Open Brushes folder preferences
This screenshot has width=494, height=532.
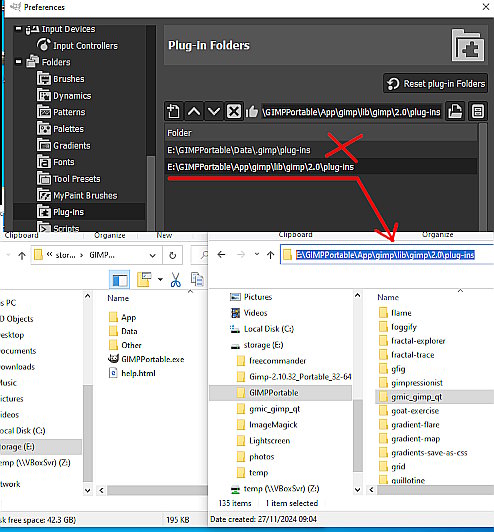click(x=61, y=78)
